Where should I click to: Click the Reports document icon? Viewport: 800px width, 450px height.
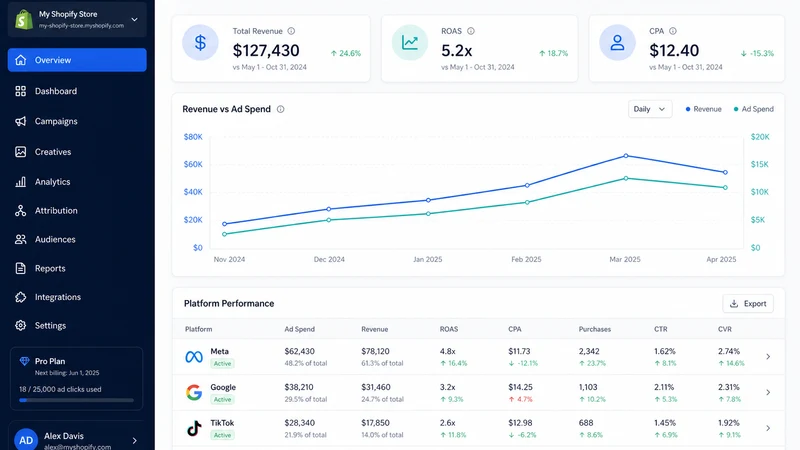point(20,268)
